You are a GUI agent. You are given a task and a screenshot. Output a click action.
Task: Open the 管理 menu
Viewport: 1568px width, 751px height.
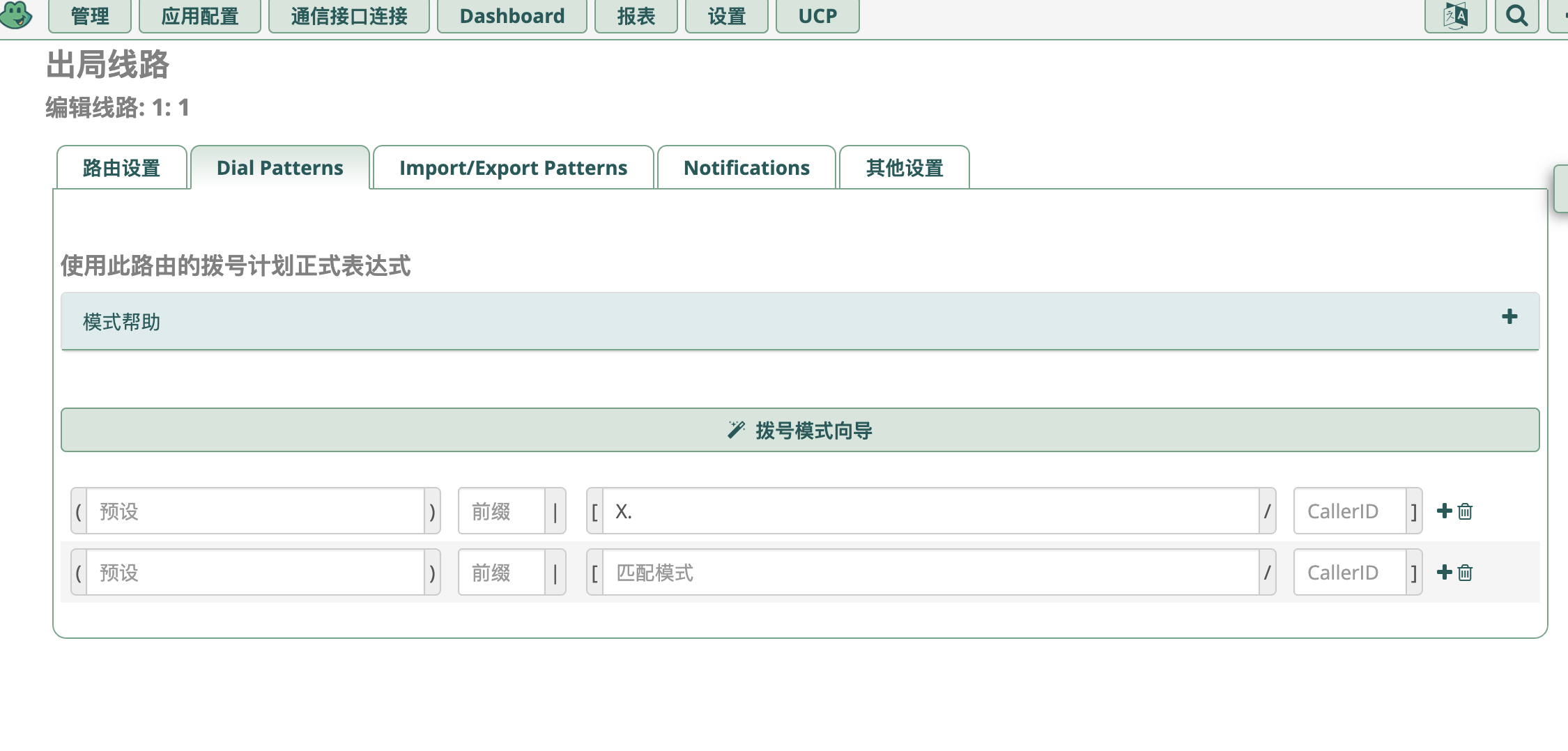(90, 15)
